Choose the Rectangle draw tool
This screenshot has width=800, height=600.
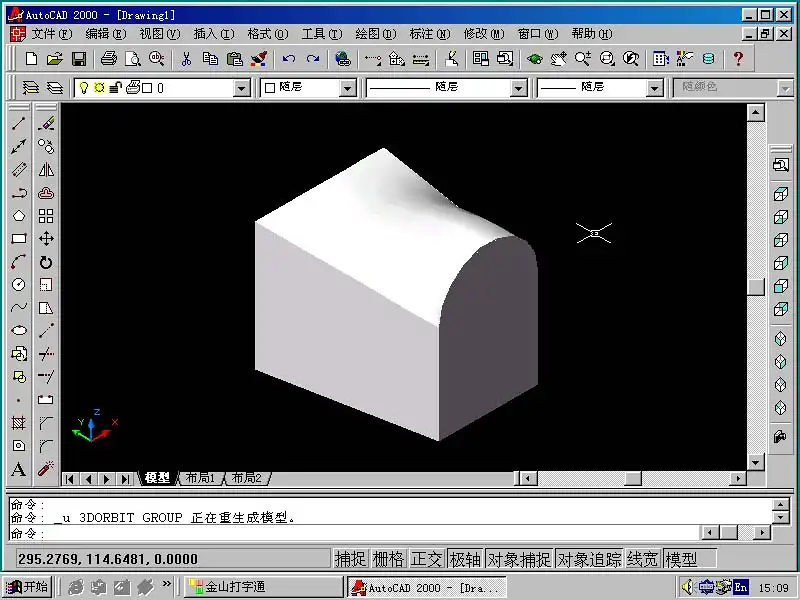click(18, 239)
